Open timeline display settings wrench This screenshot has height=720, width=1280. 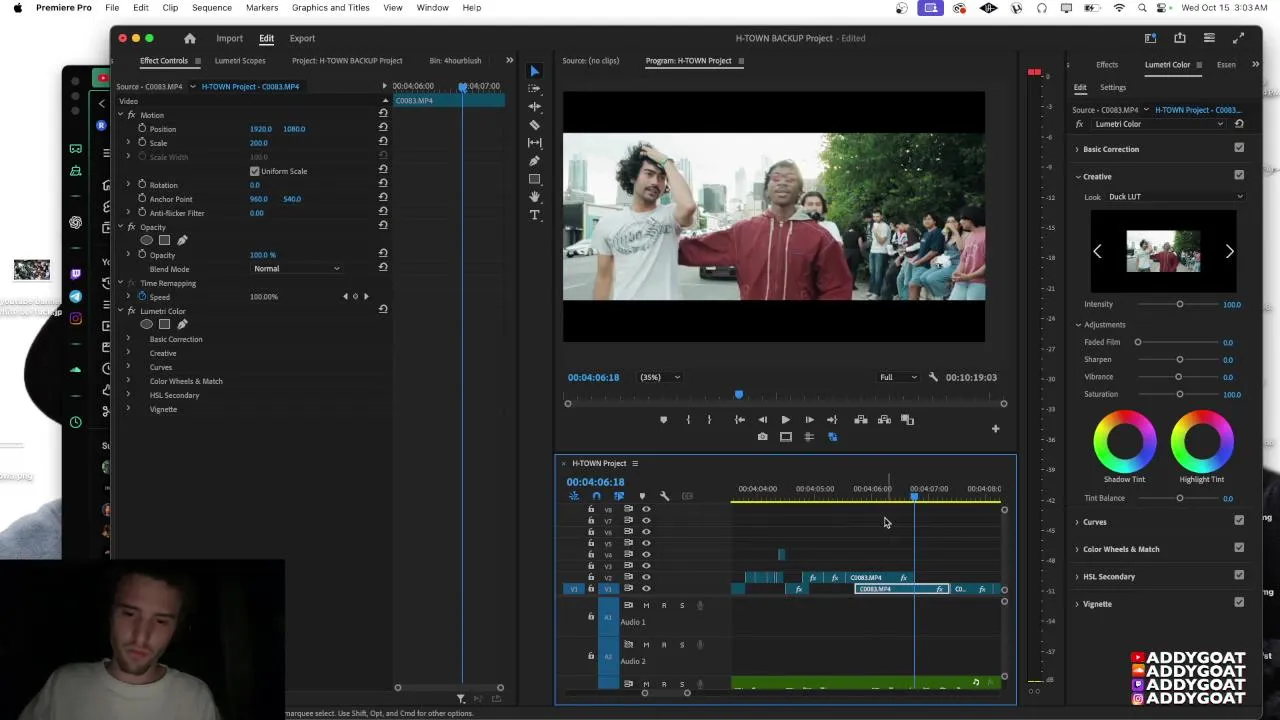[x=664, y=496]
